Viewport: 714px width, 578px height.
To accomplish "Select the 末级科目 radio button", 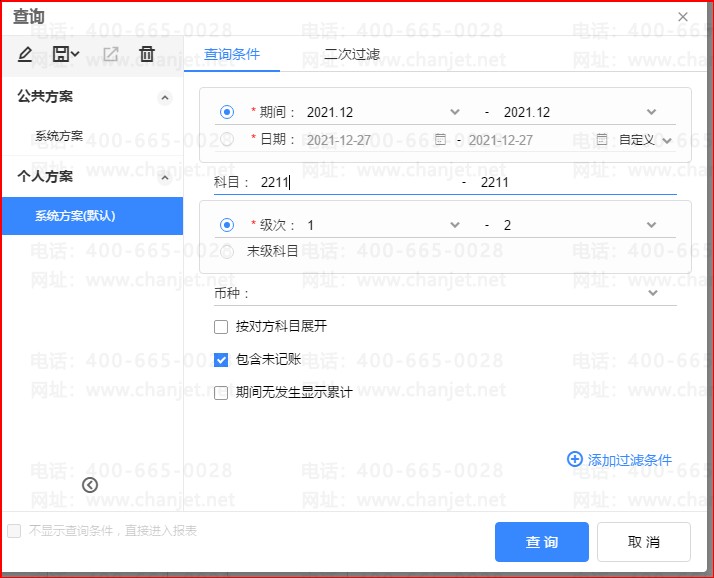I will pos(227,251).
